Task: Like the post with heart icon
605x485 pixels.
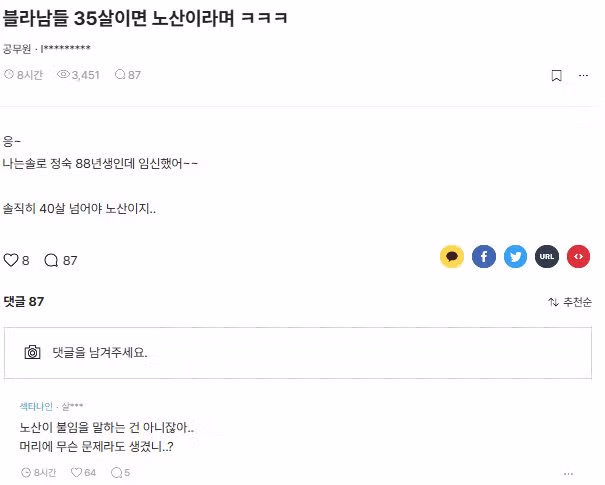Action: (x=12, y=260)
